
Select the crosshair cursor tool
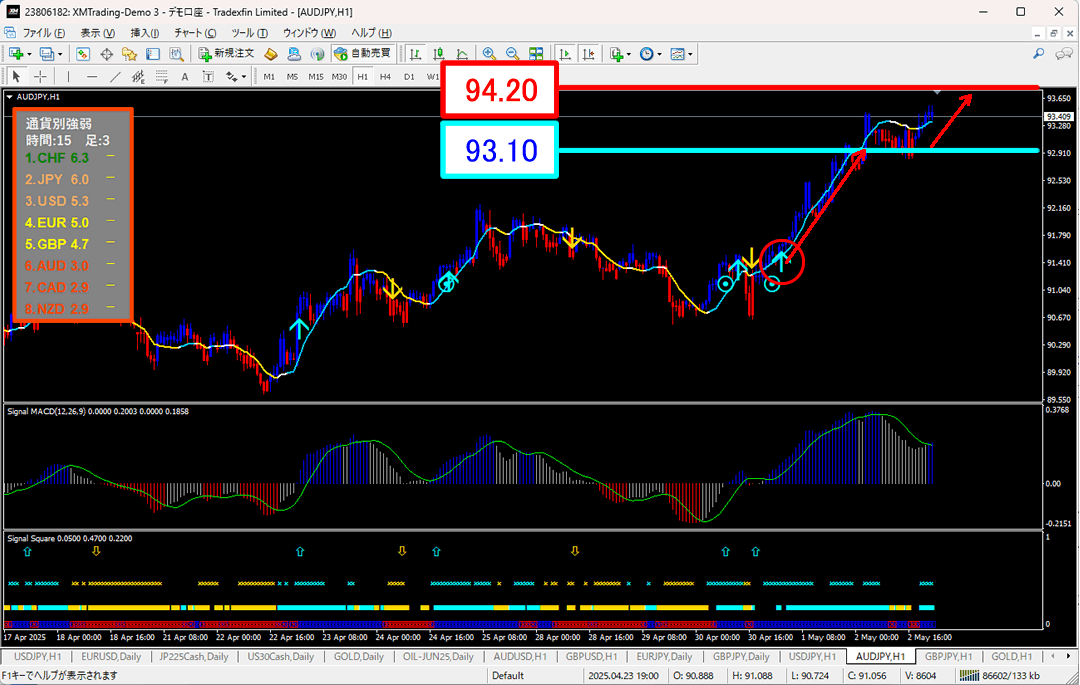pyautogui.click(x=40, y=76)
